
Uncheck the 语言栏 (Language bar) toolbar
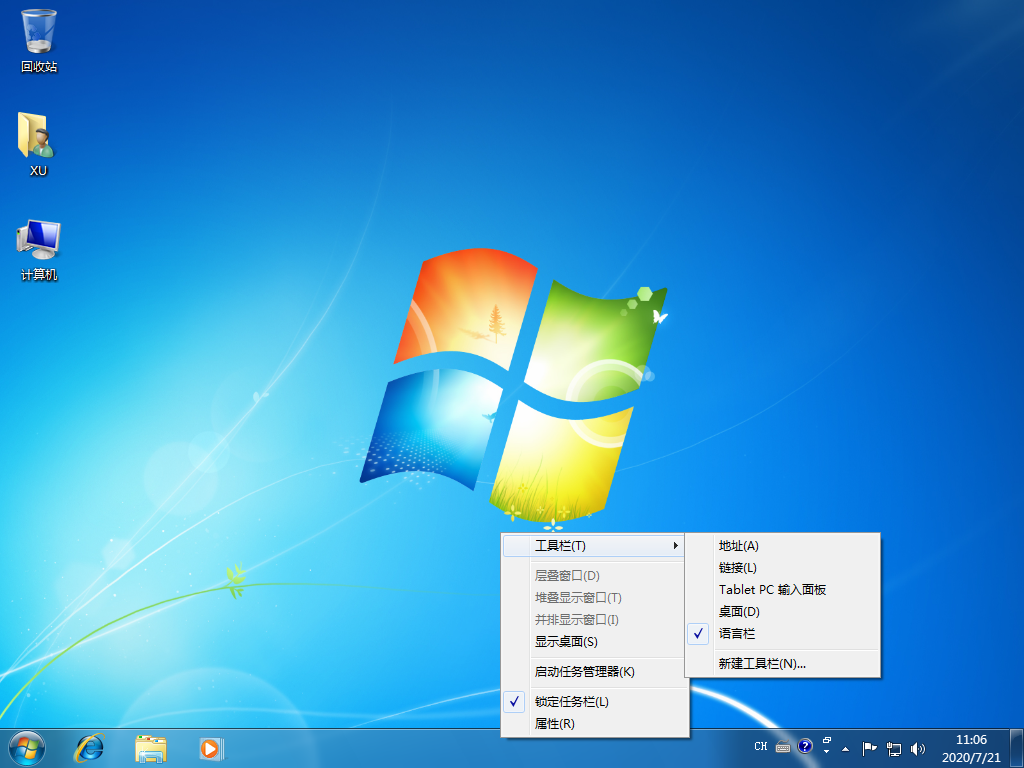(x=737, y=634)
